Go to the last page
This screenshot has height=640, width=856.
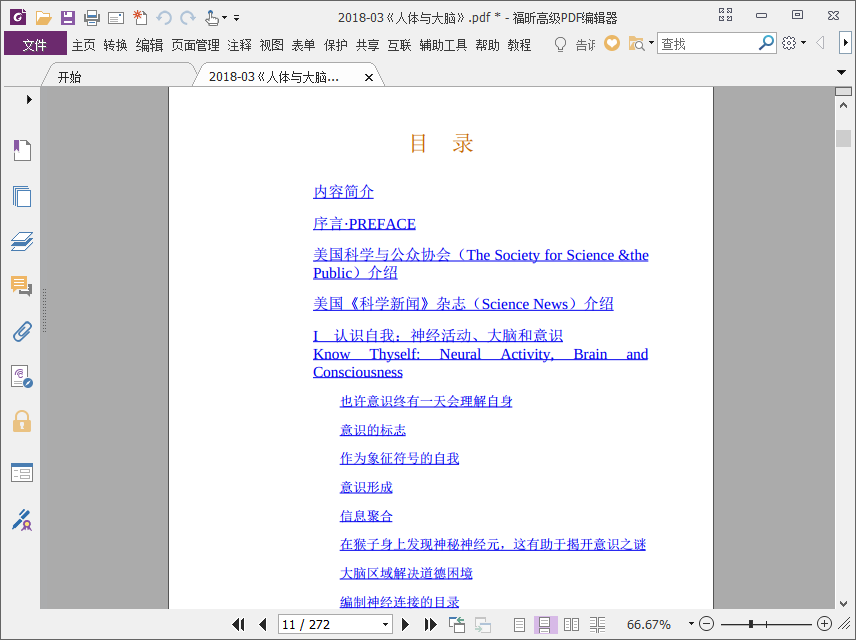pos(430,624)
